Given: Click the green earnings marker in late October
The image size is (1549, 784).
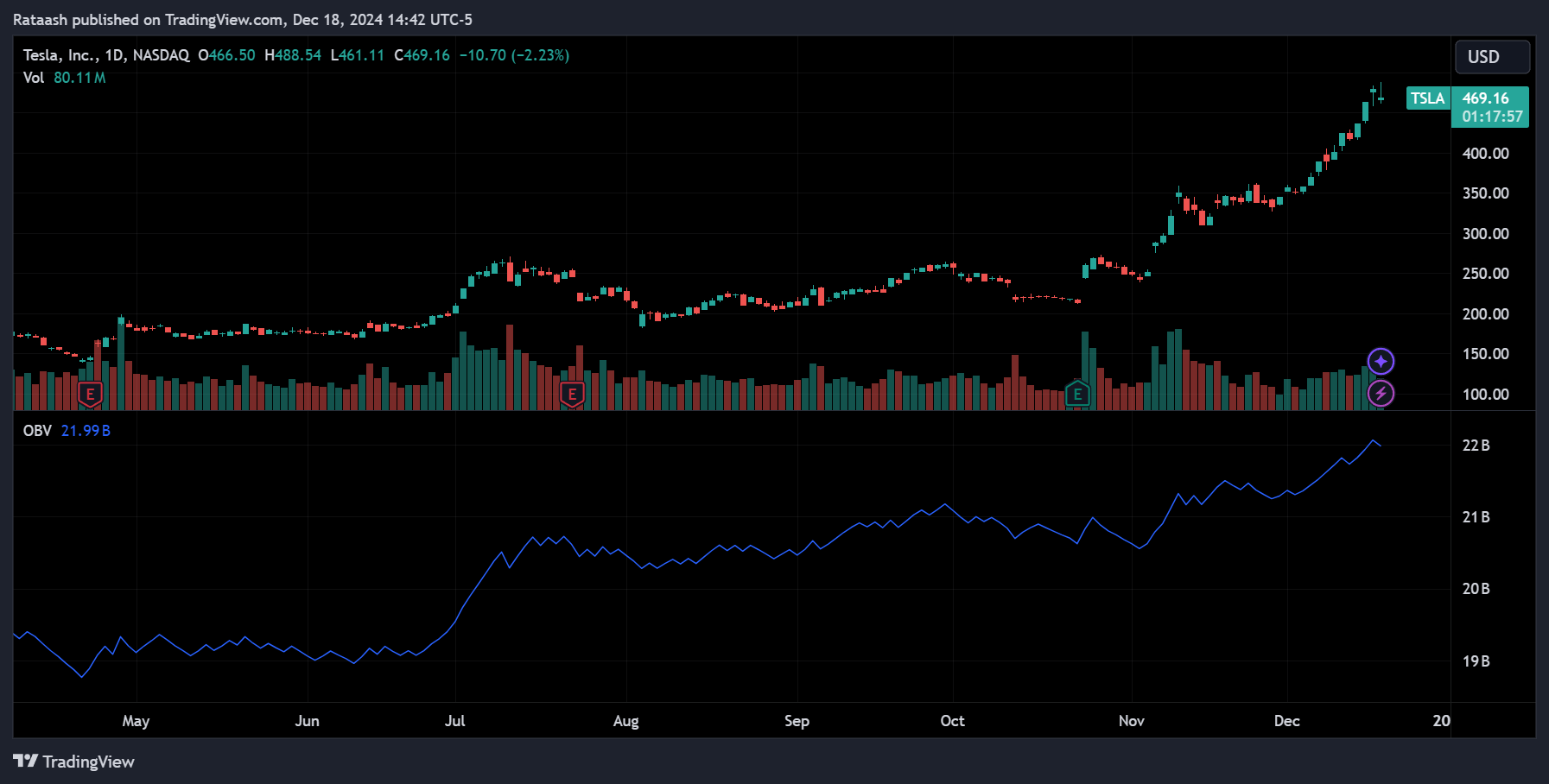Looking at the screenshot, I should [x=1077, y=395].
